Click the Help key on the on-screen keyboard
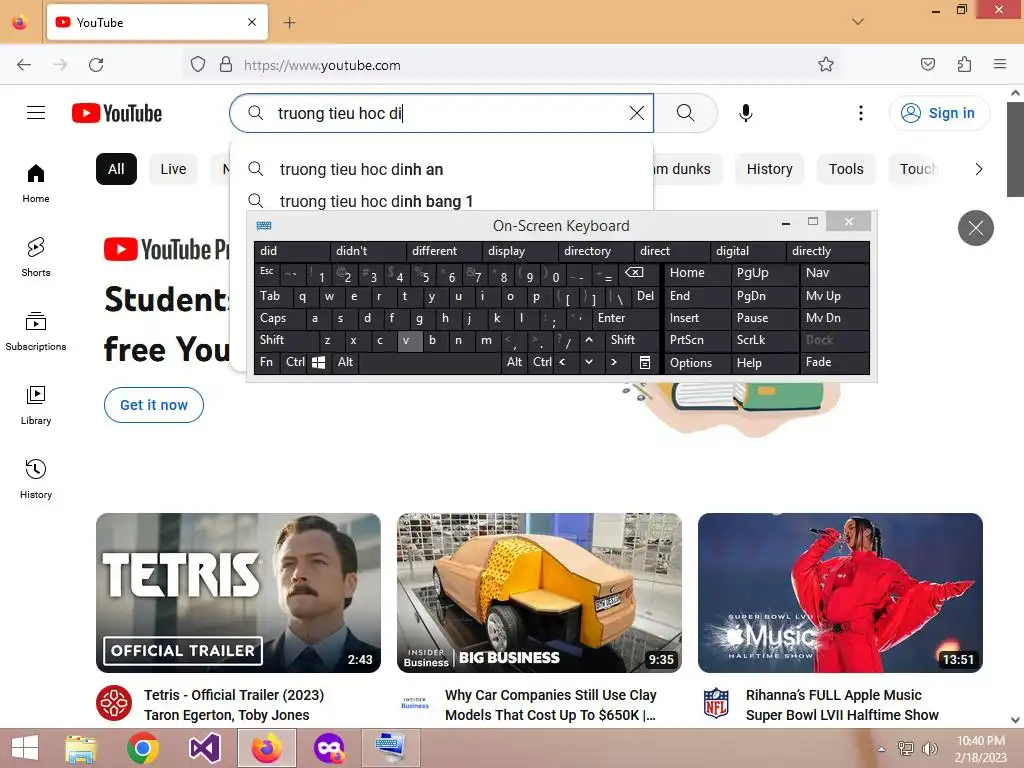Image resolution: width=1024 pixels, height=768 pixels. [x=764, y=362]
